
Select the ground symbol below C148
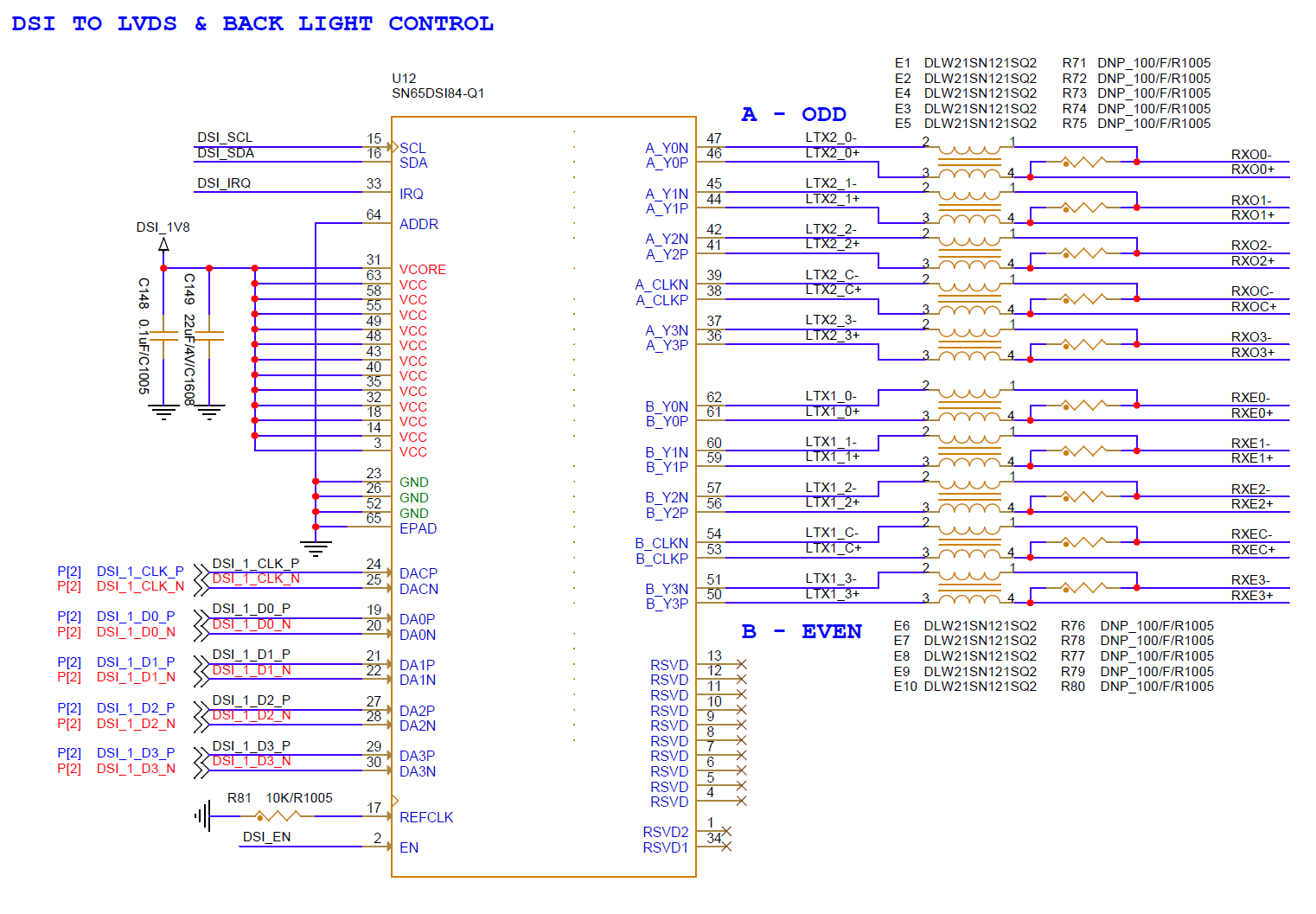click(163, 412)
